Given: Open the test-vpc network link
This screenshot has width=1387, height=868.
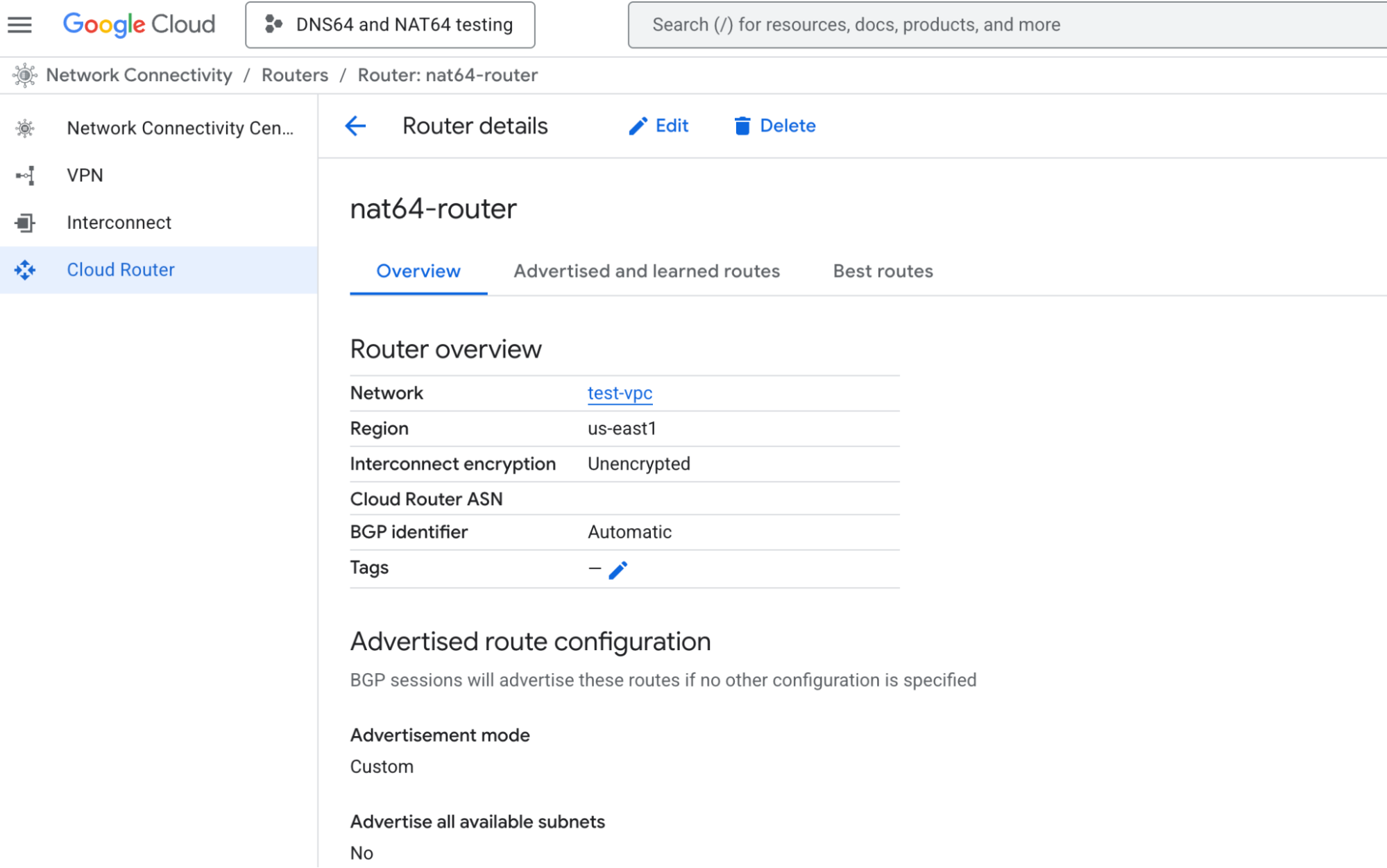Looking at the screenshot, I should tap(620, 393).
